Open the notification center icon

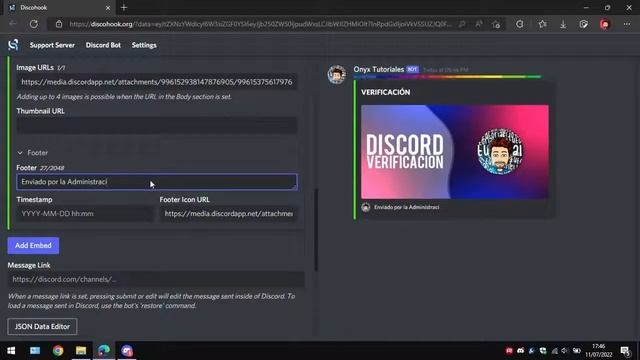pos(625,351)
